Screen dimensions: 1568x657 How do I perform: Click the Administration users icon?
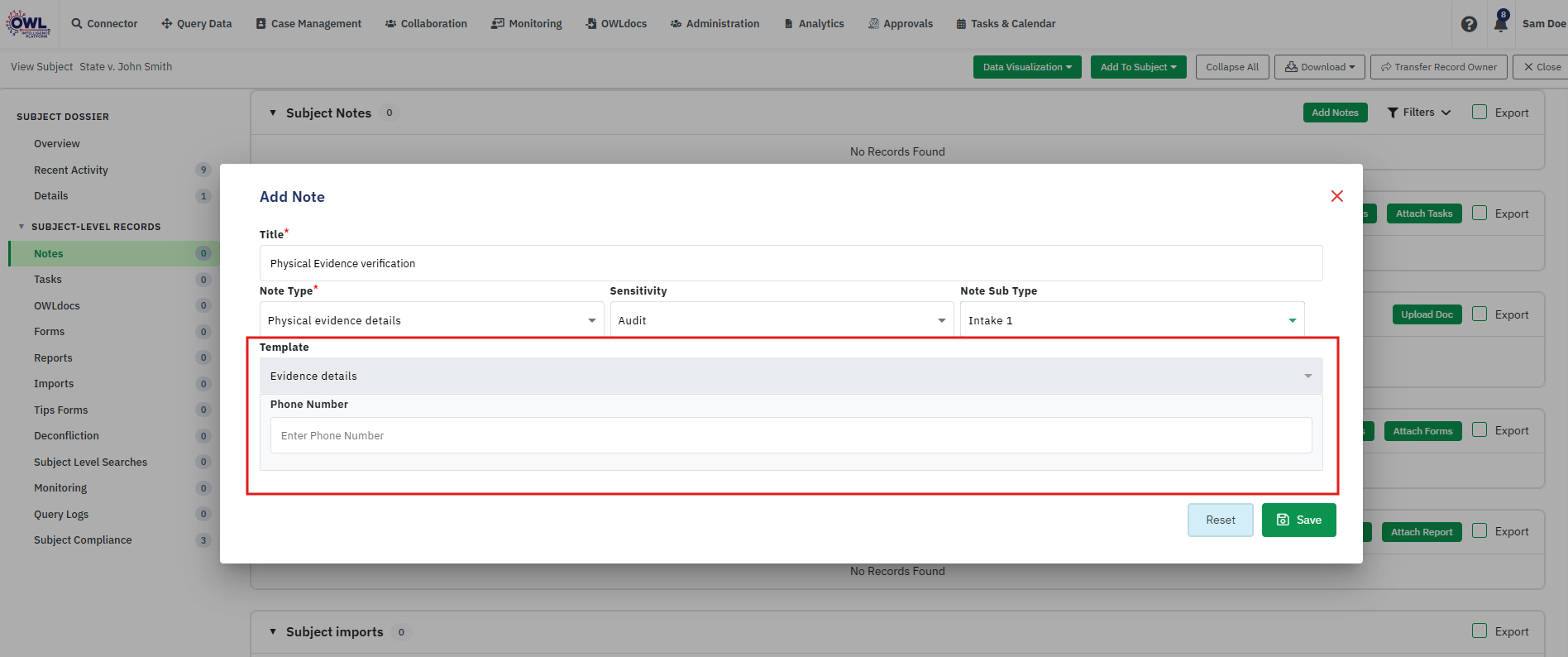pos(676,23)
